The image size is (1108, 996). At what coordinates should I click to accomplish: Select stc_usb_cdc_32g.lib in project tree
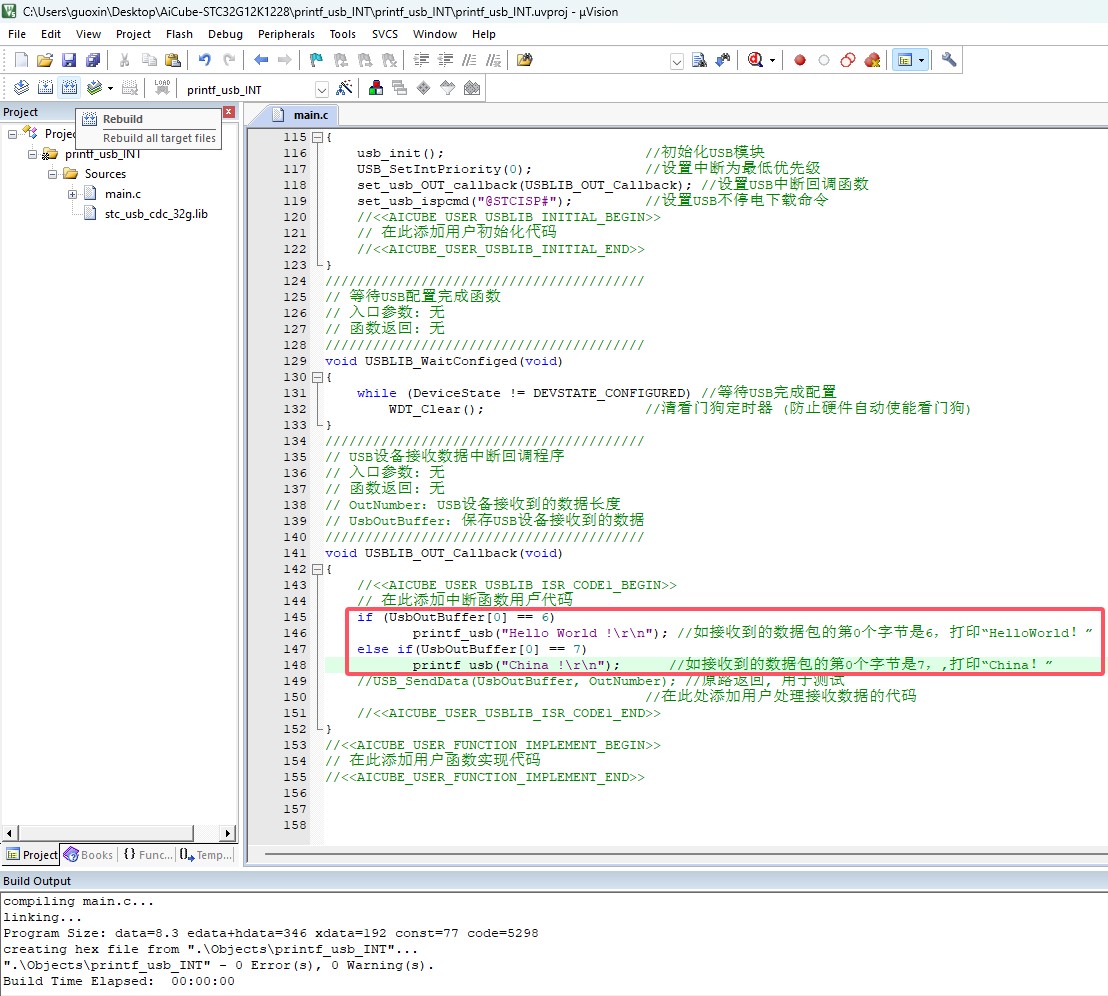pyautogui.click(x=156, y=213)
